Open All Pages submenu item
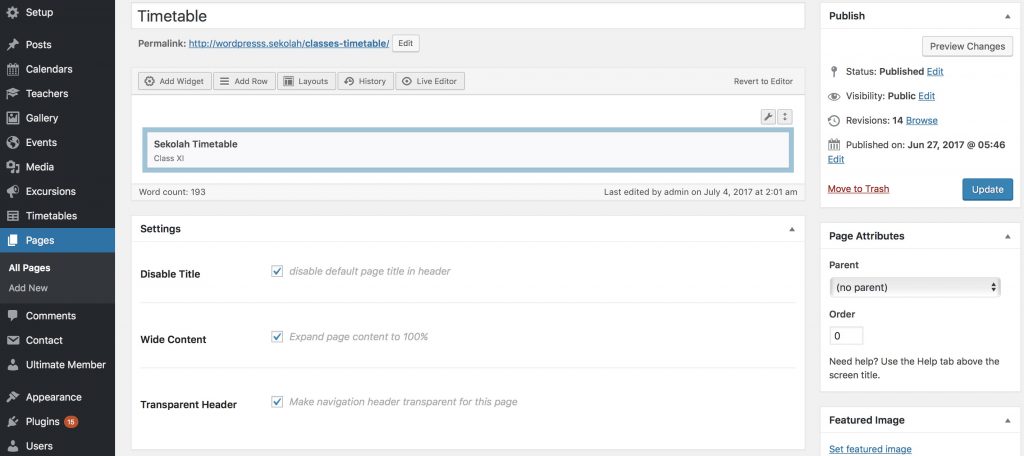This screenshot has height=456, width=1024. click(x=29, y=268)
